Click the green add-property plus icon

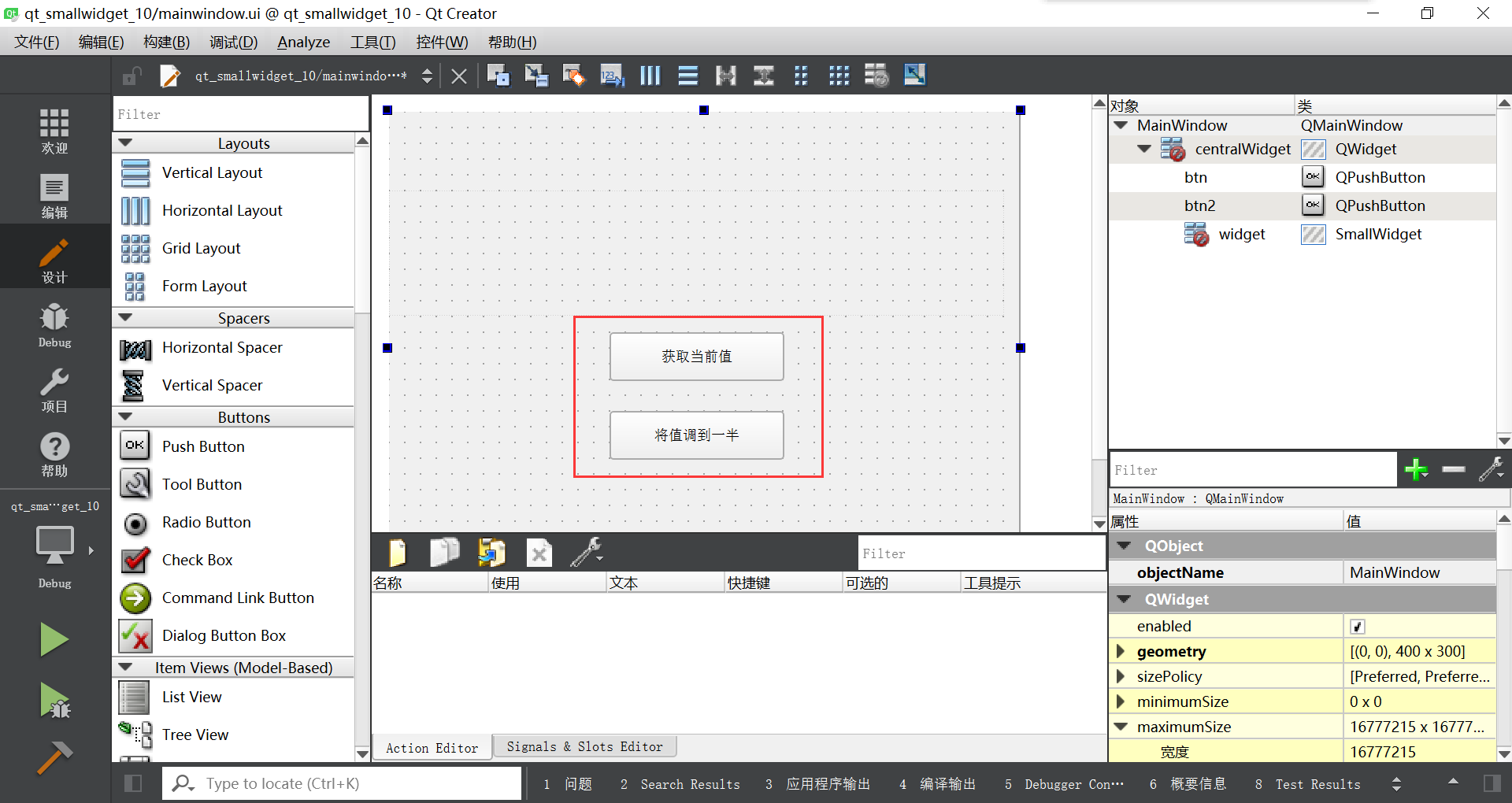pyautogui.click(x=1416, y=469)
